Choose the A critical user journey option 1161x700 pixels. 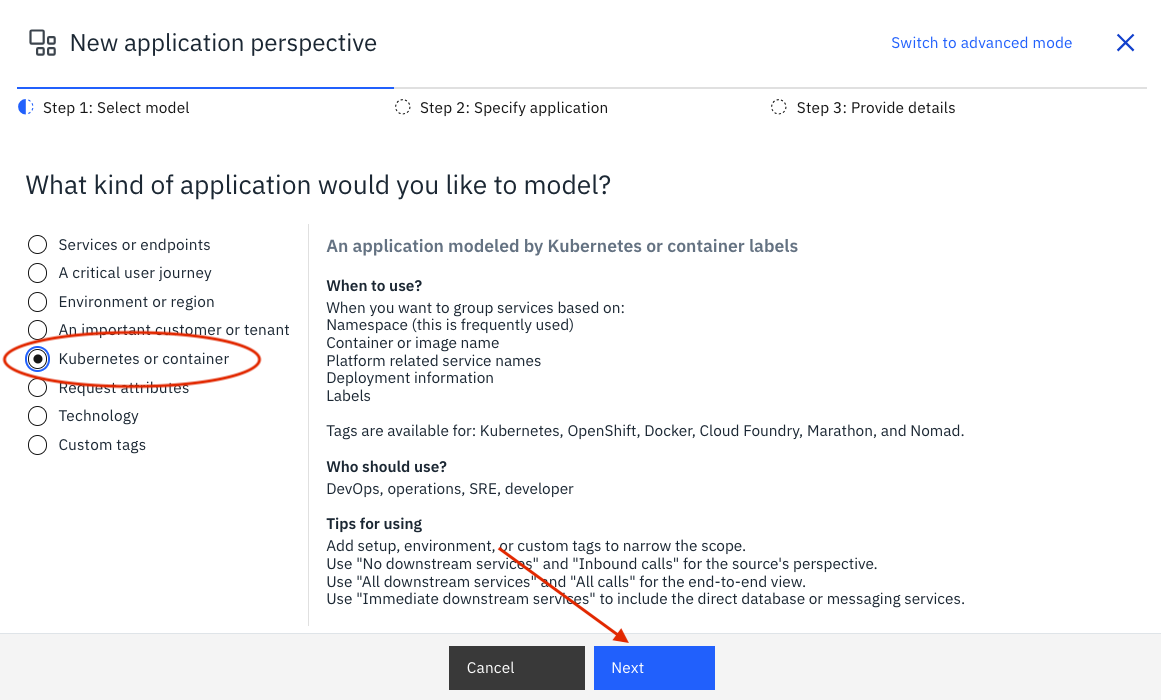click(37, 273)
